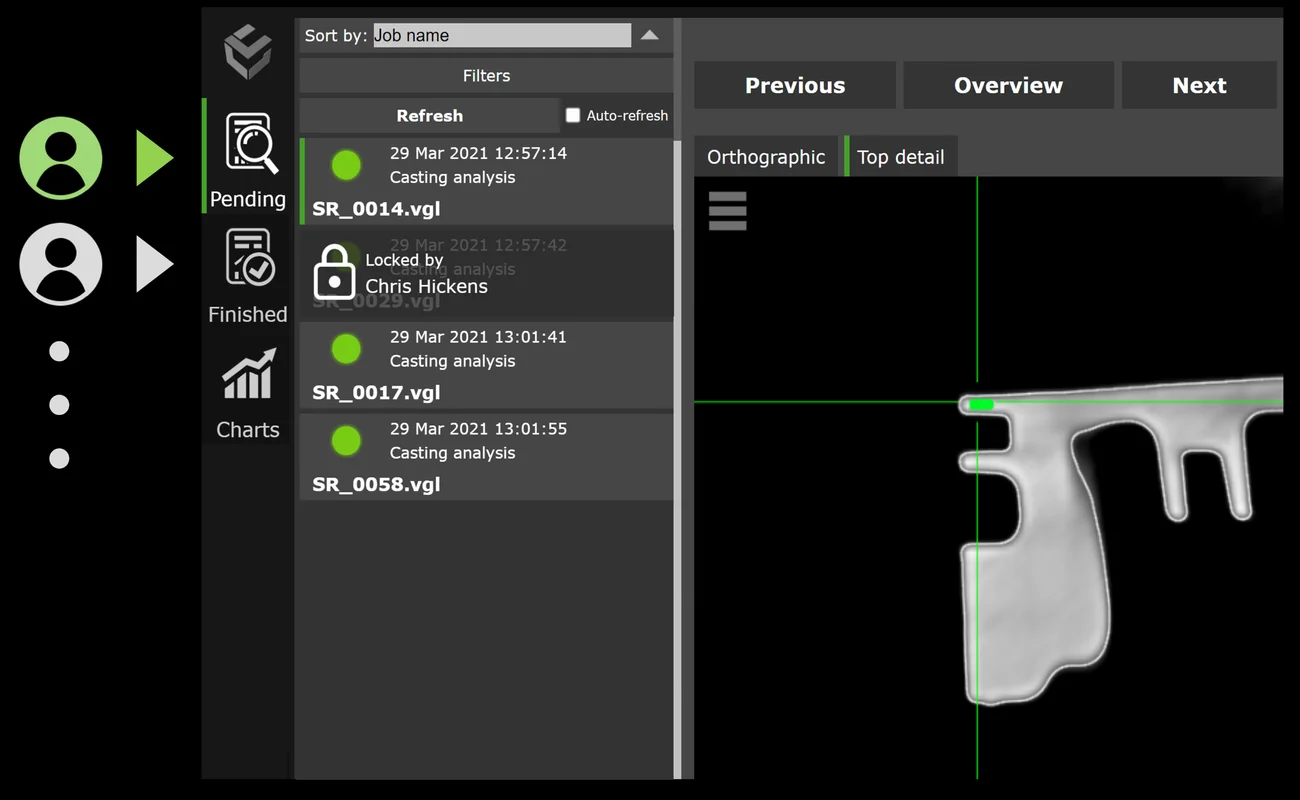
Task: Click the lock icon on Chris Hickens' job
Action: (334, 272)
